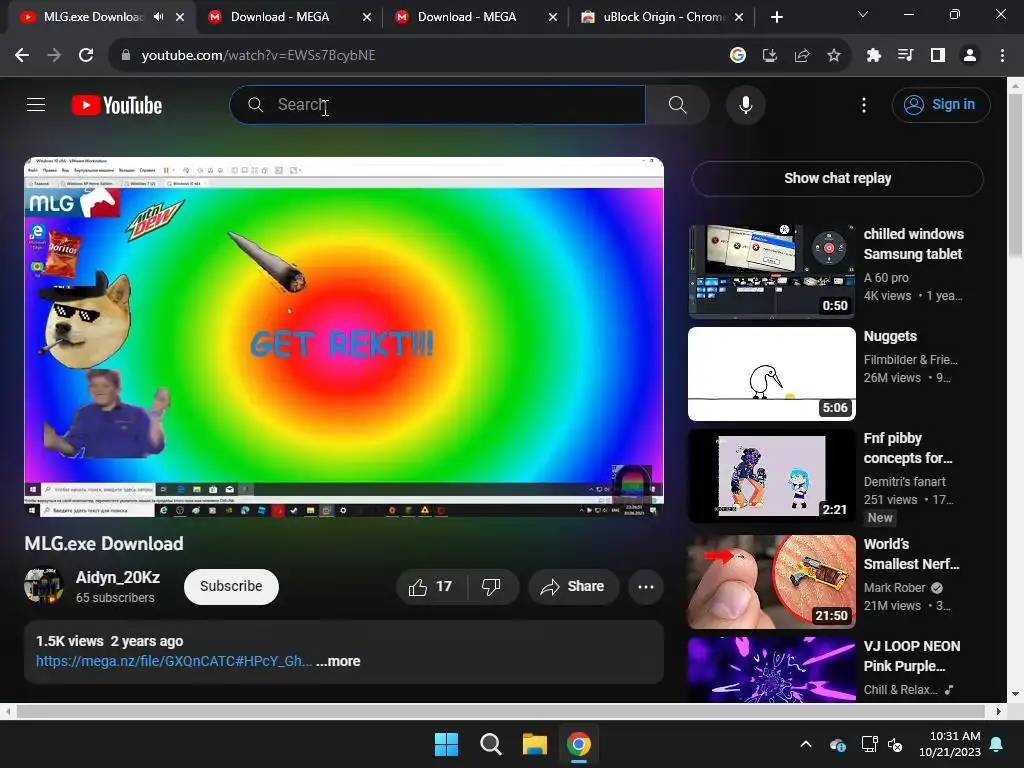This screenshot has height=768, width=1024.
Task: Click the vertical page scrollbar thumb
Action: (1016, 175)
